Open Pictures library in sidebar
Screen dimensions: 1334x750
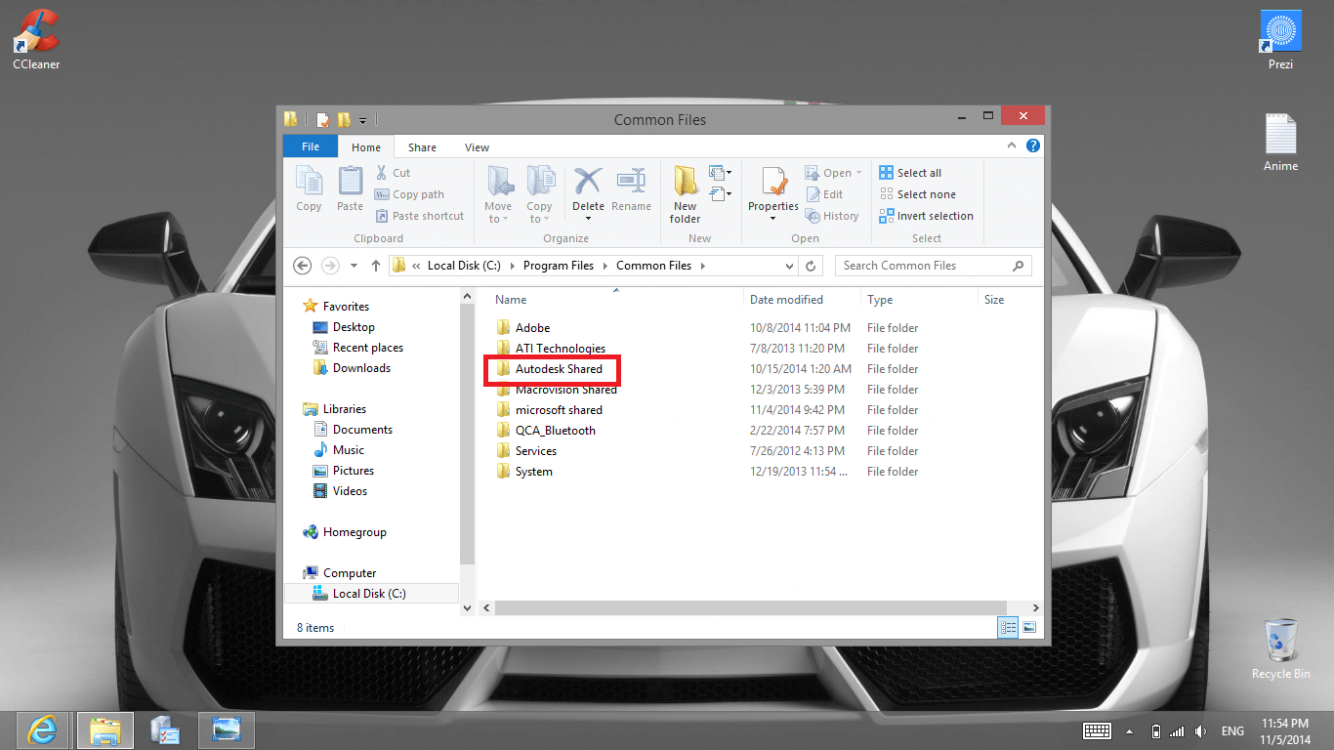(x=344, y=471)
